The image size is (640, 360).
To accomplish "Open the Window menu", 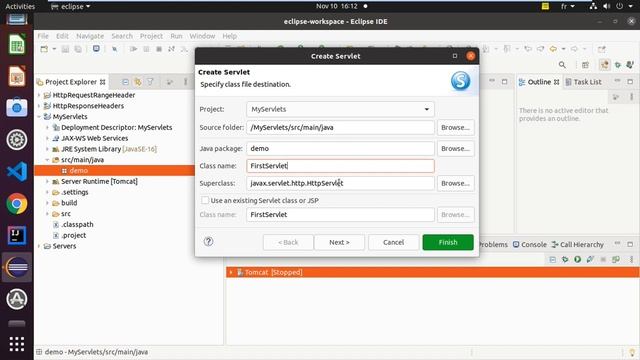I will click(x=202, y=36).
